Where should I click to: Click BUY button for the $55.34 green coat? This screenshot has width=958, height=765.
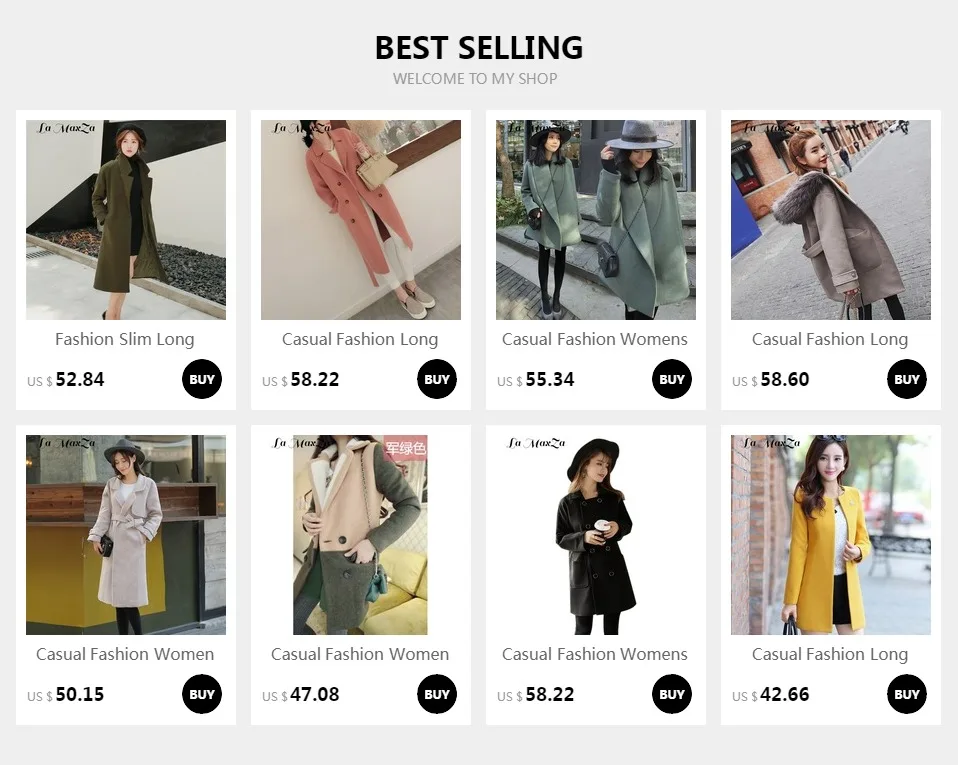[x=671, y=379]
